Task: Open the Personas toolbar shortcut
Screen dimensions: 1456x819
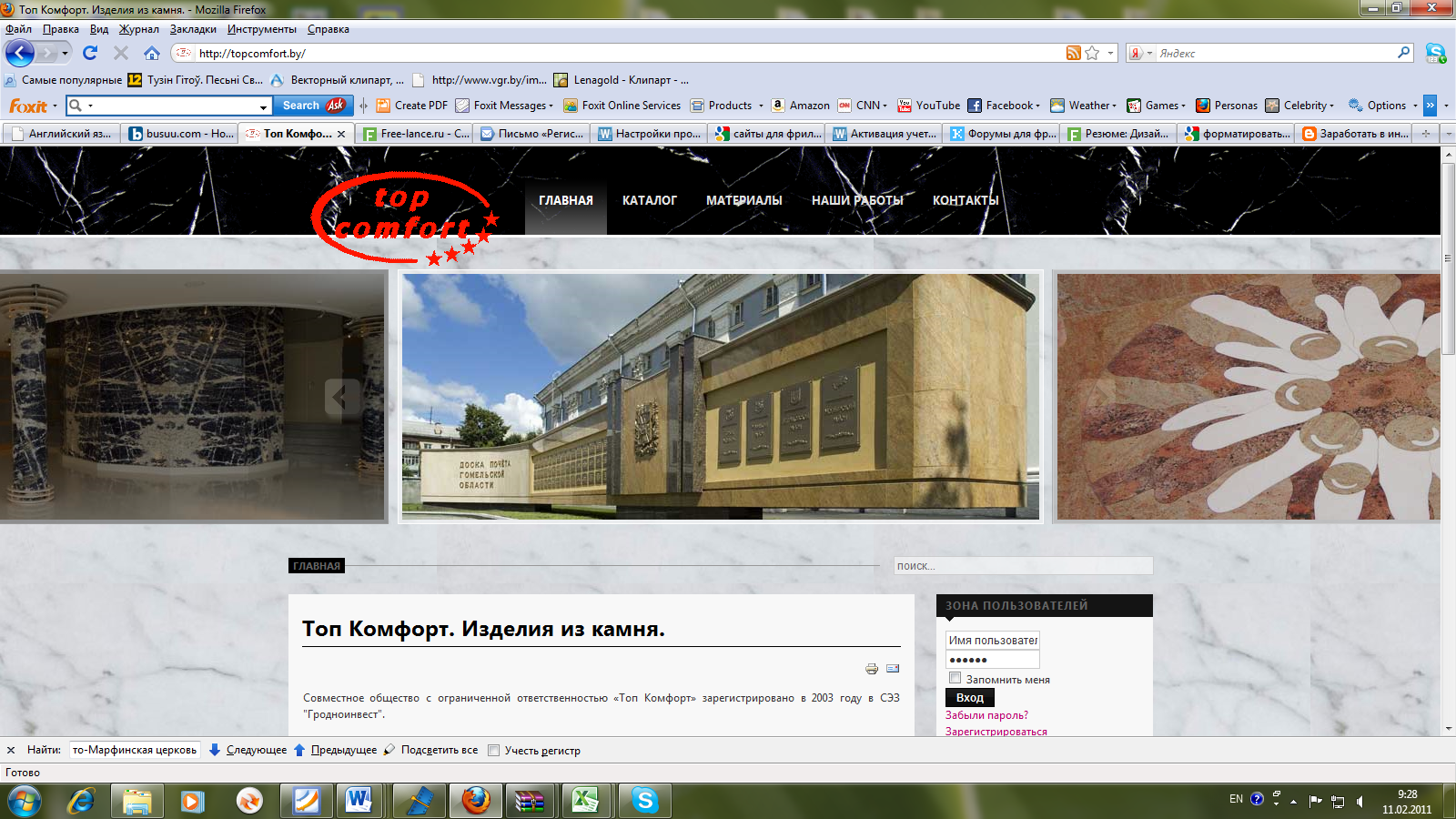Action: (x=1227, y=106)
